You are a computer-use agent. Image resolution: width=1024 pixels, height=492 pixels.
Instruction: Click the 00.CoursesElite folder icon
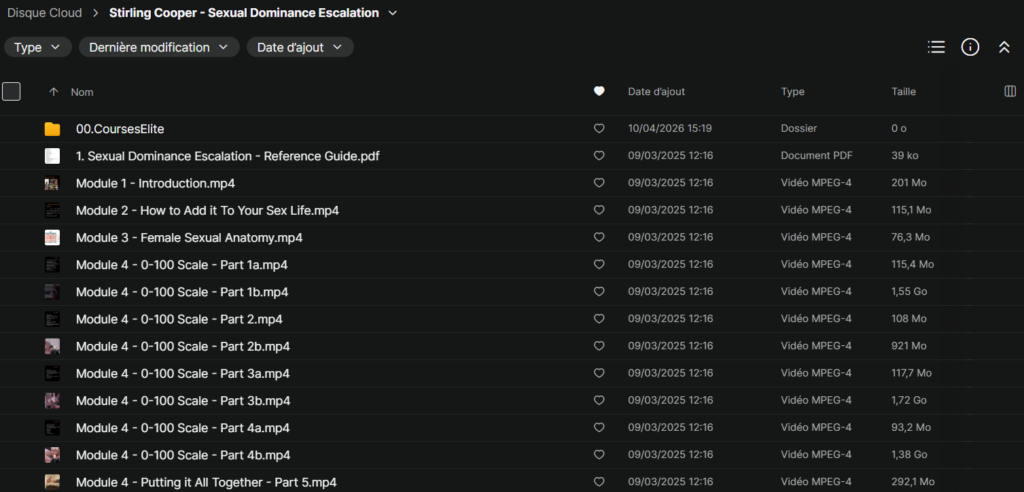52,129
